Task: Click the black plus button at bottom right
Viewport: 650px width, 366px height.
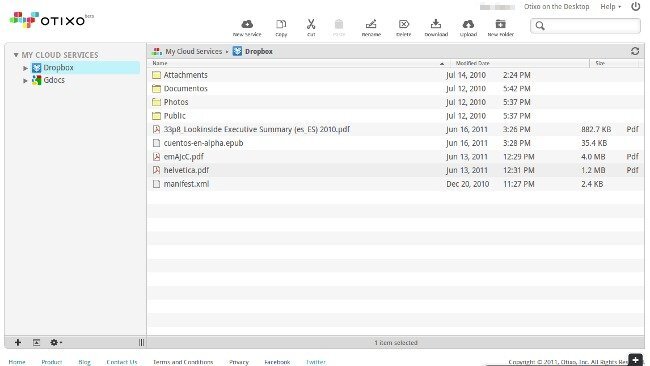Action: tap(635, 360)
